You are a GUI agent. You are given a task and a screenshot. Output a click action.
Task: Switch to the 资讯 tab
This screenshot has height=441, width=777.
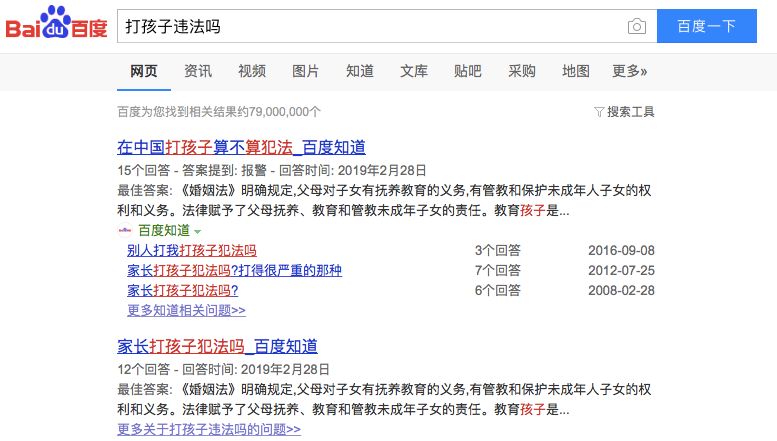click(x=198, y=71)
